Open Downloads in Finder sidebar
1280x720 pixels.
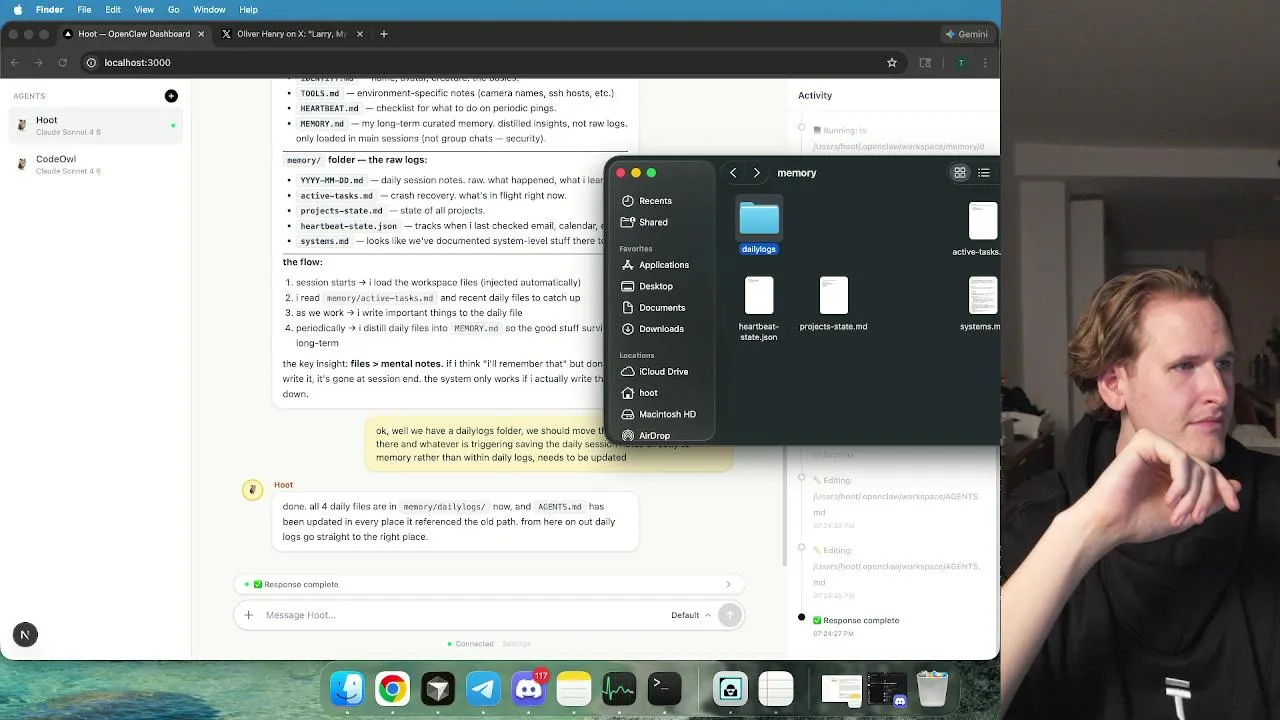662,329
